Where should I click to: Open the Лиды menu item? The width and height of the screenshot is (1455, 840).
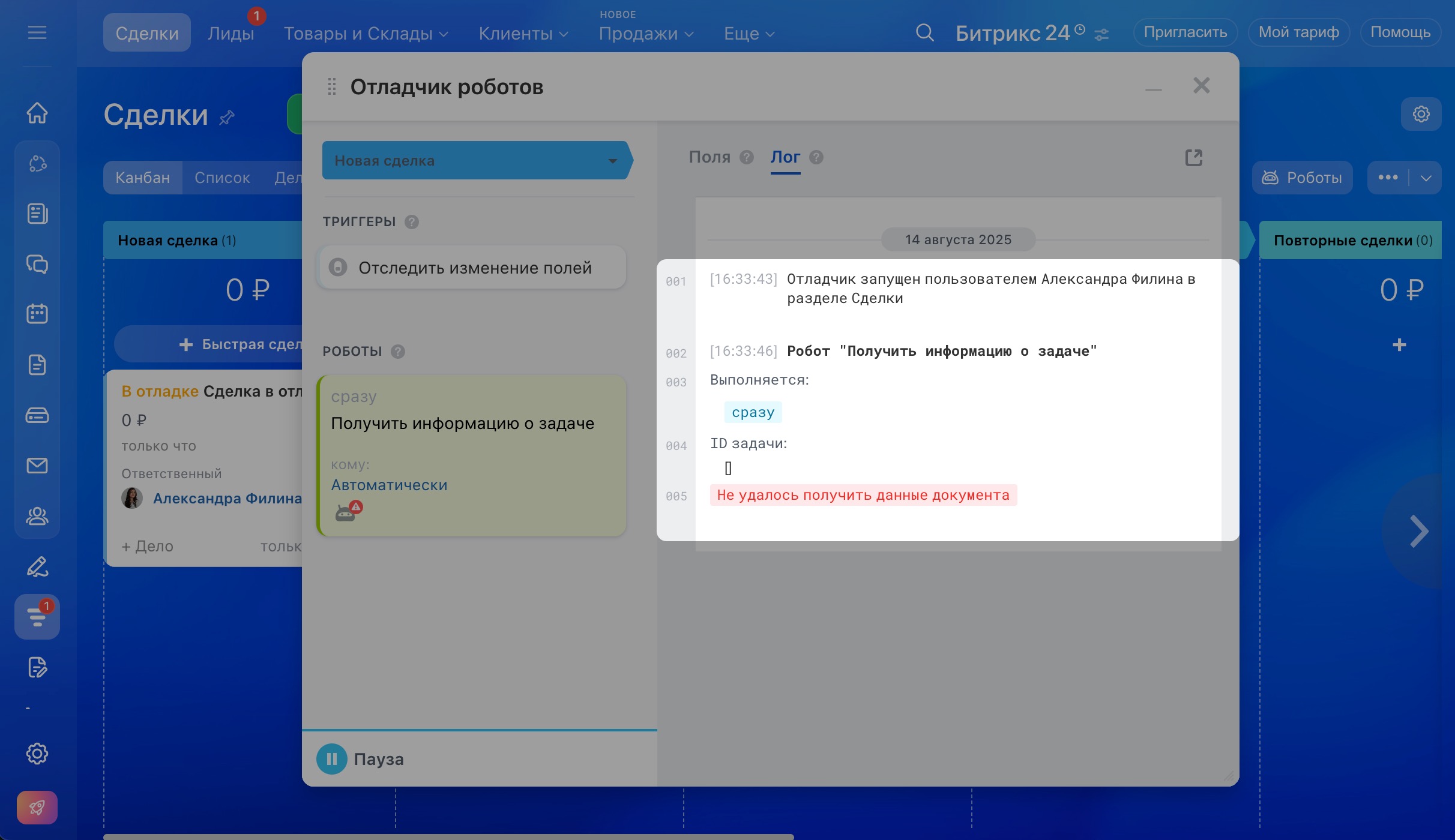[x=231, y=34]
